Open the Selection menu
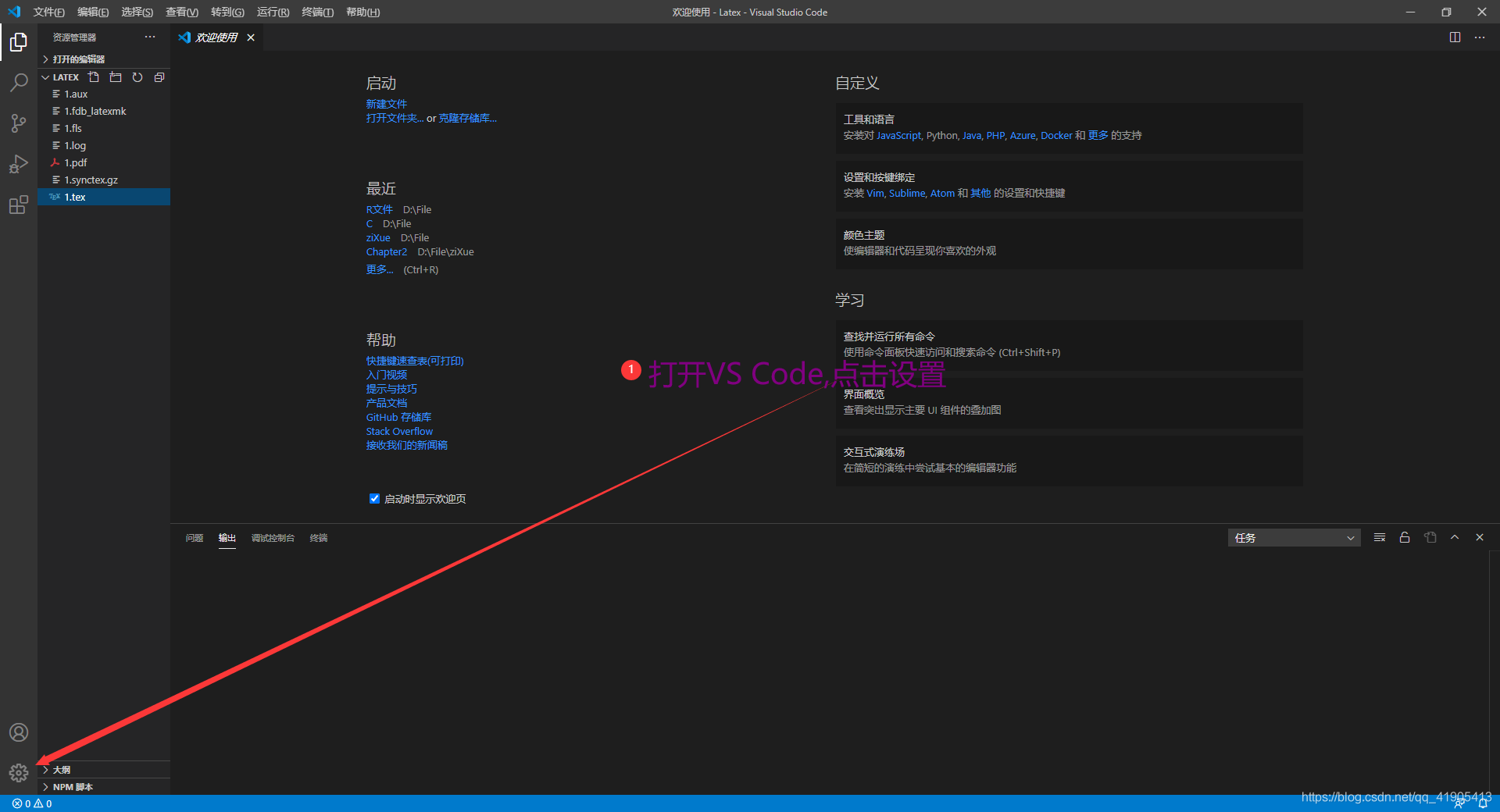Screen dimensions: 1500x812 pos(137,12)
